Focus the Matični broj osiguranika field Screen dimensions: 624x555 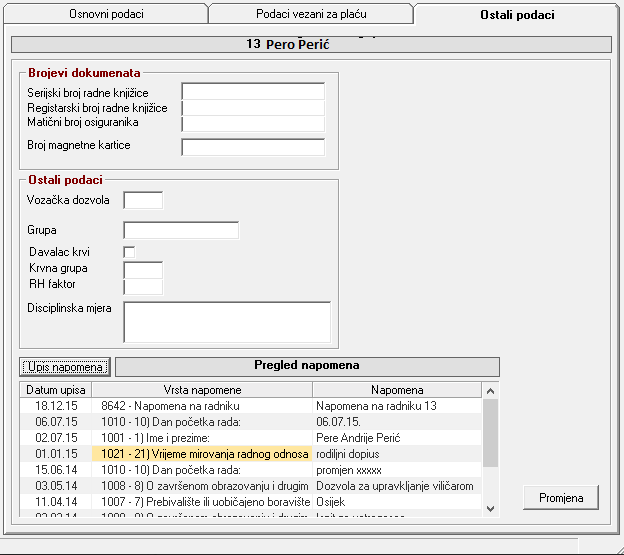[x=253, y=124]
